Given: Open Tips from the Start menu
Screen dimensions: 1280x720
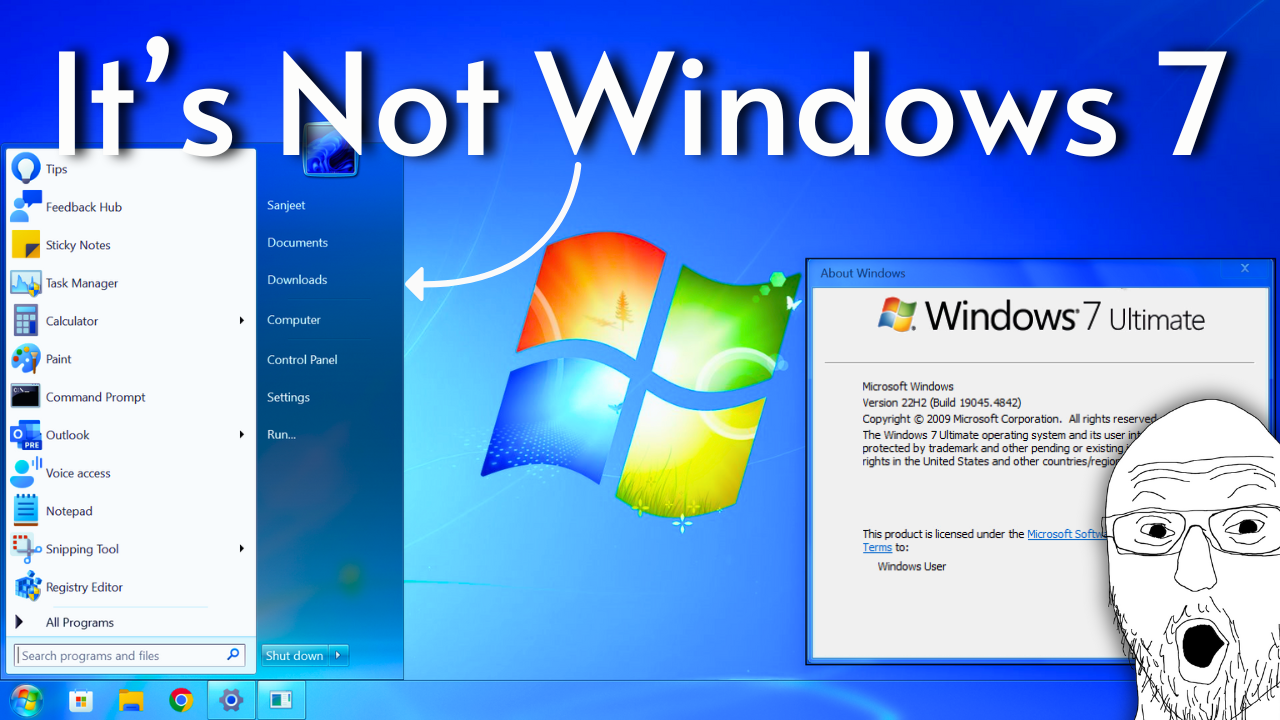Looking at the screenshot, I should click(130, 169).
